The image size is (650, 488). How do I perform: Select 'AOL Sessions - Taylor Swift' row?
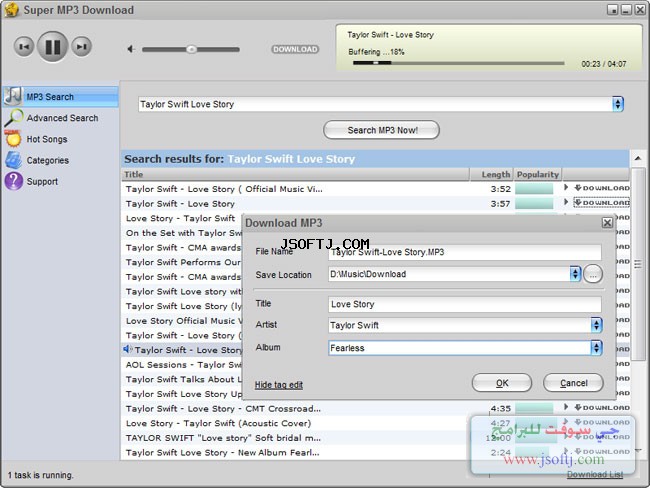[182, 365]
